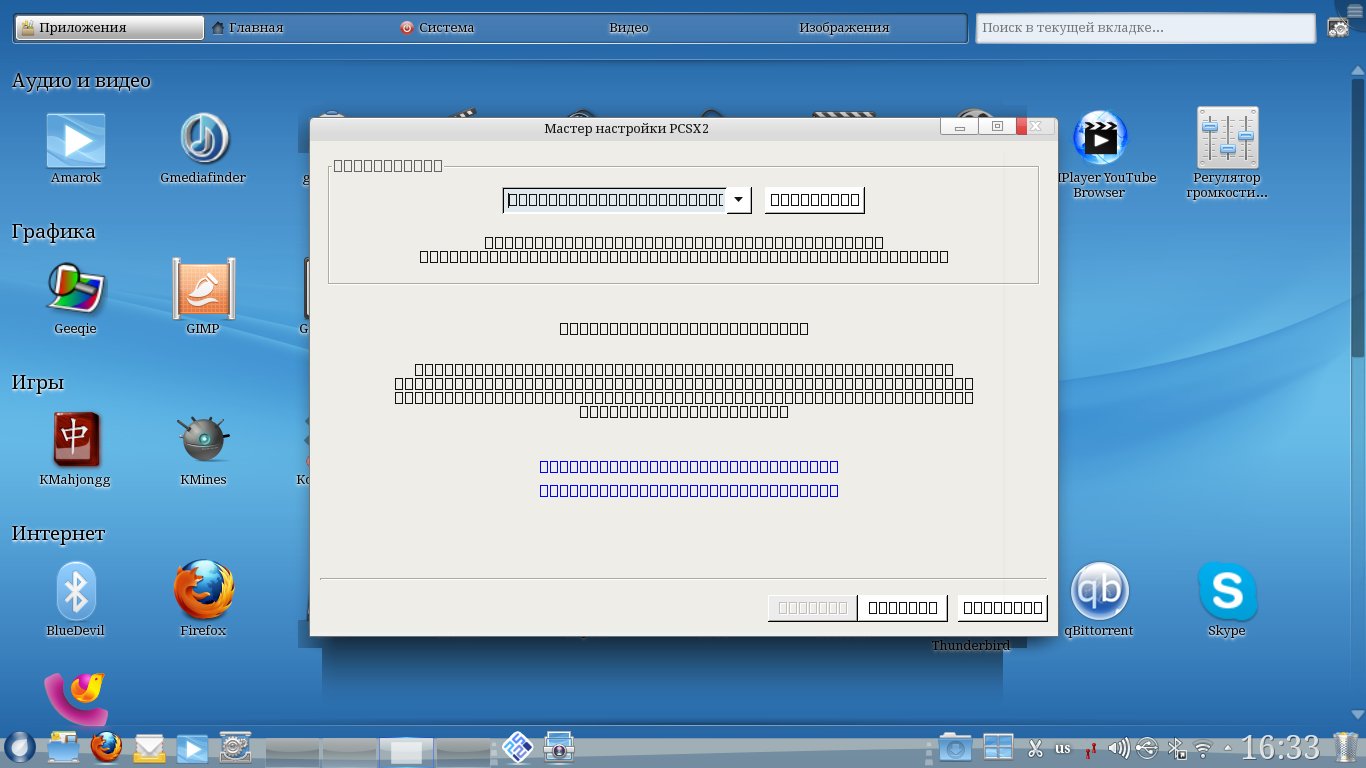Select the Видео tab
Image resolution: width=1366 pixels, height=768 pixels.
point(629,28)
